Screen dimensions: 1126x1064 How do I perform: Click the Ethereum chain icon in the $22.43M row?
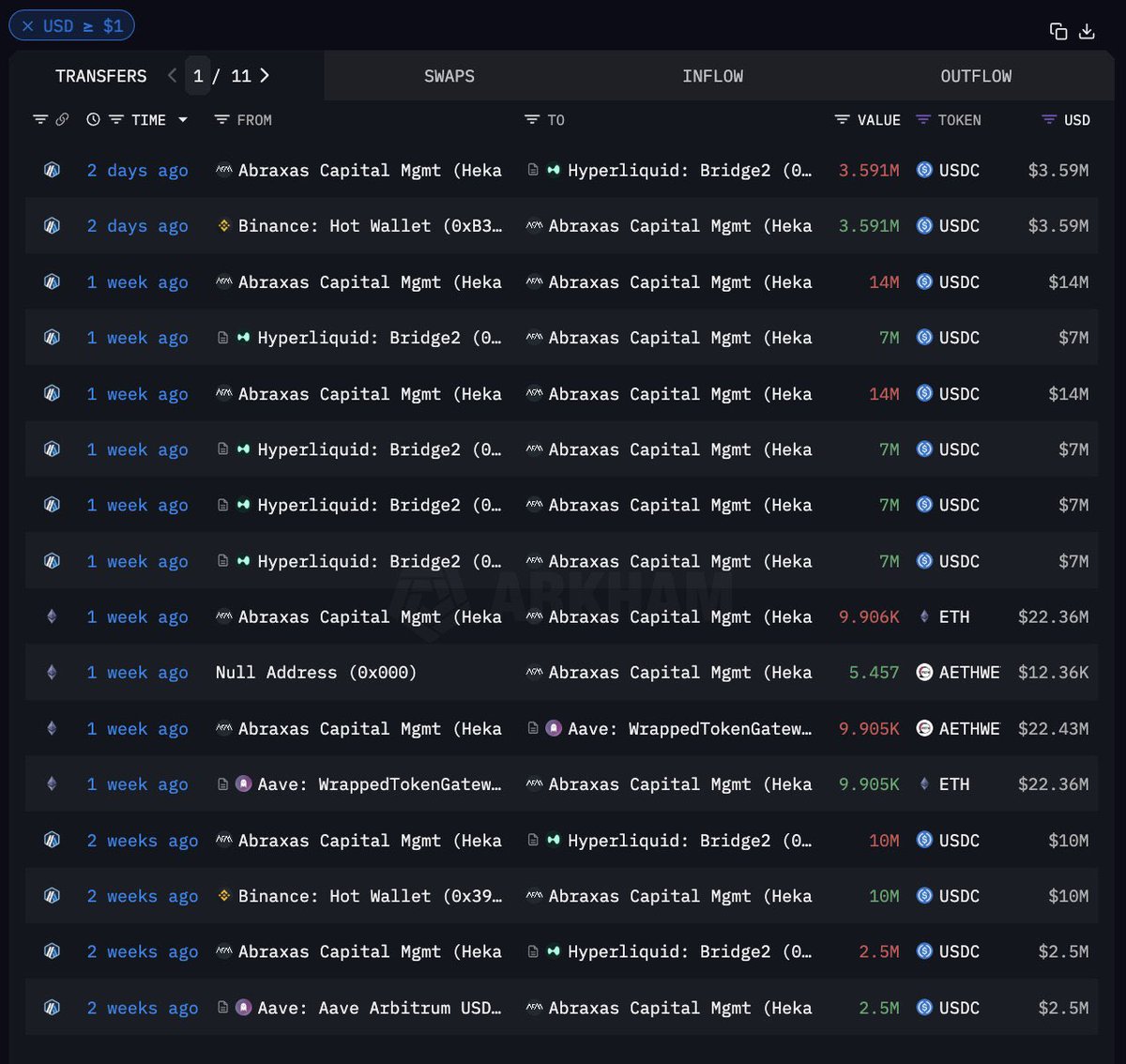pyautogui.click(x=52, y=729)
